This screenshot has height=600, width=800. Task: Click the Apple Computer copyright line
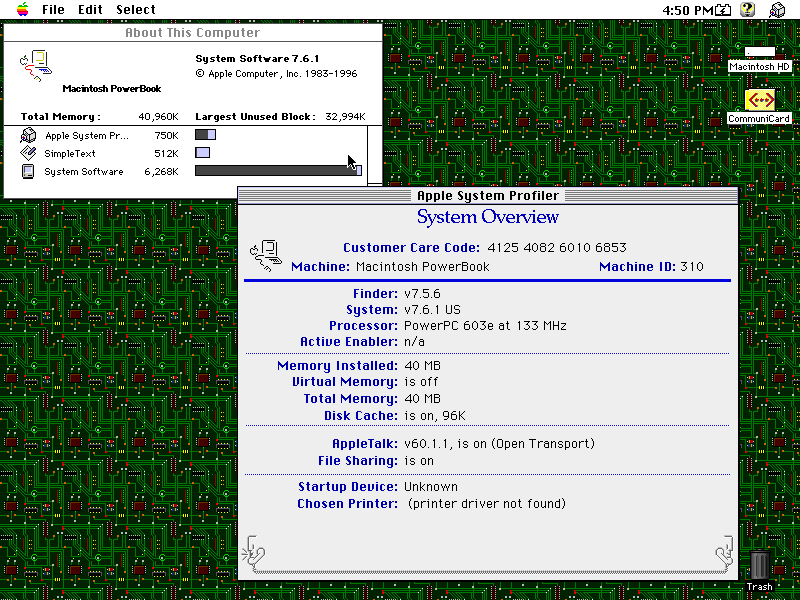click(276, 73)
